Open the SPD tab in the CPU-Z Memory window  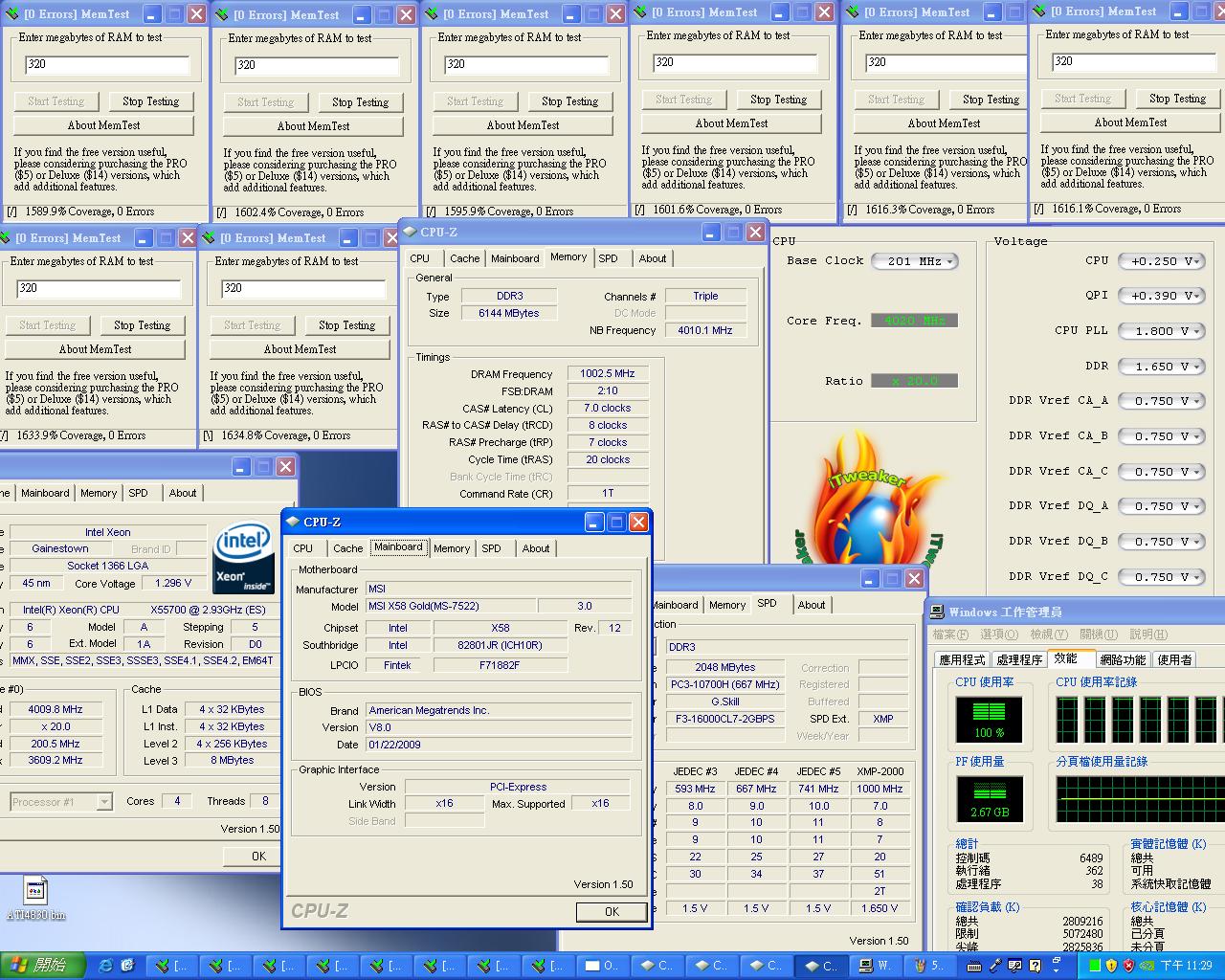[608, 258]
